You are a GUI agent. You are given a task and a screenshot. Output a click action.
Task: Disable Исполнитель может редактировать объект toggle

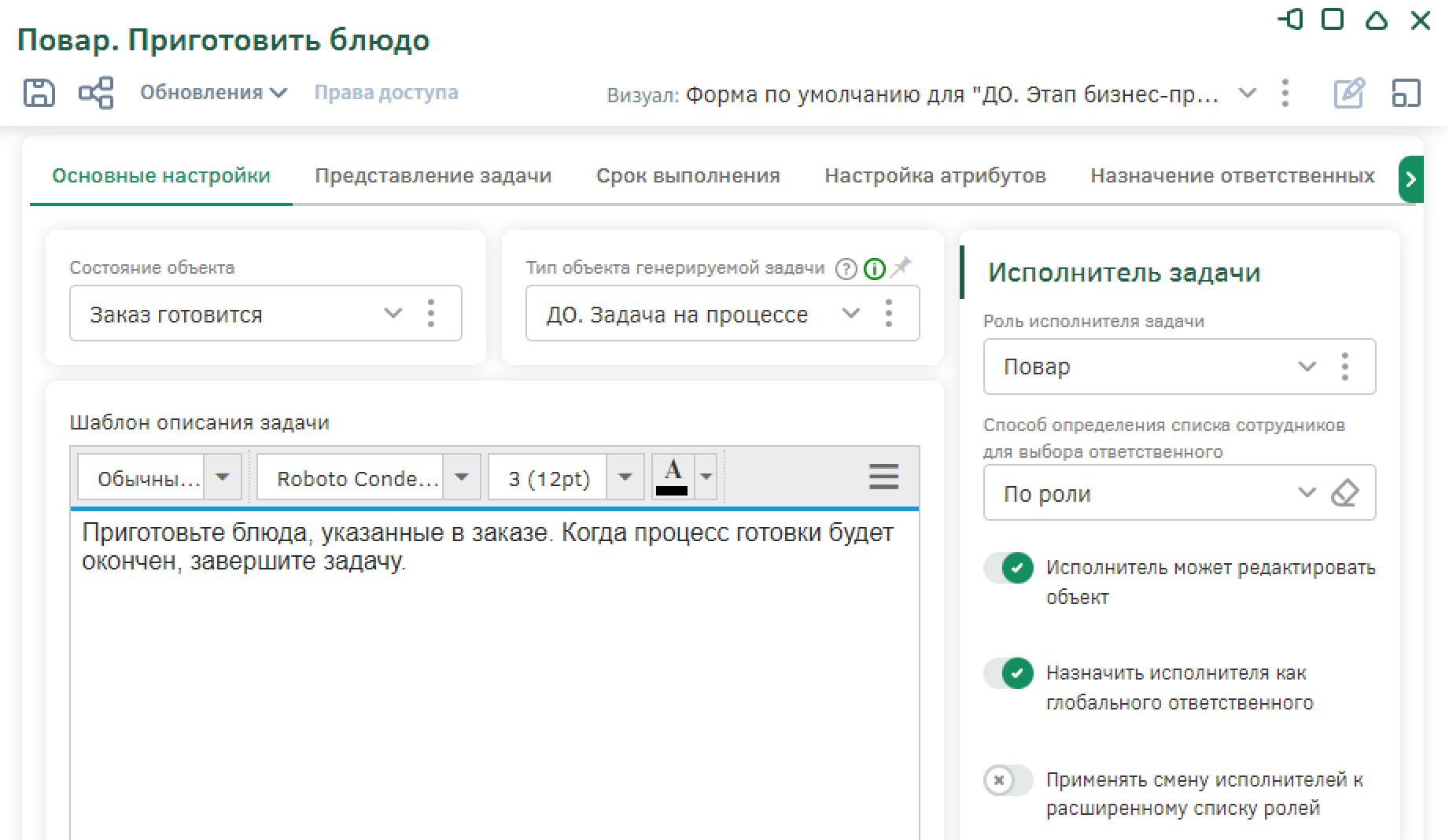(x=1008, y=568)
